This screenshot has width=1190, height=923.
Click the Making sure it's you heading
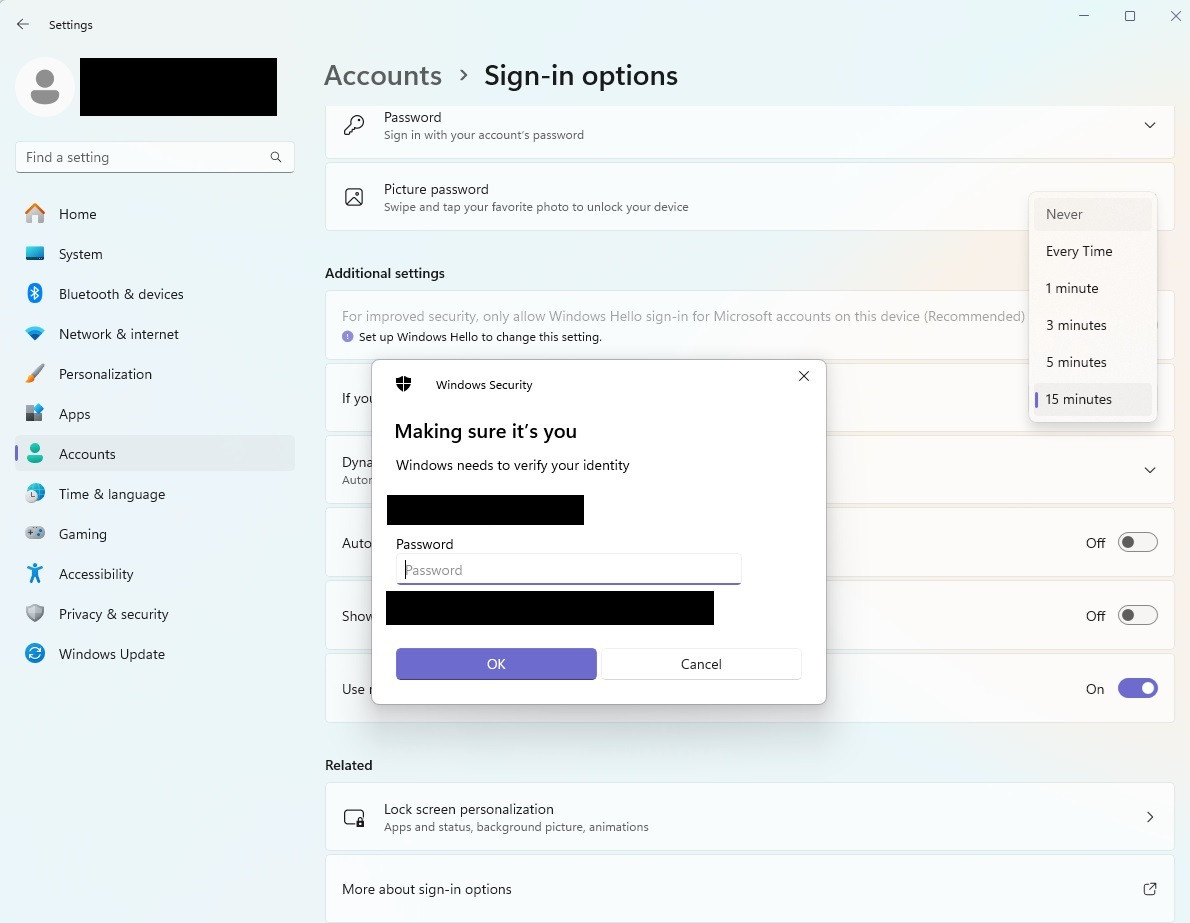486,431
